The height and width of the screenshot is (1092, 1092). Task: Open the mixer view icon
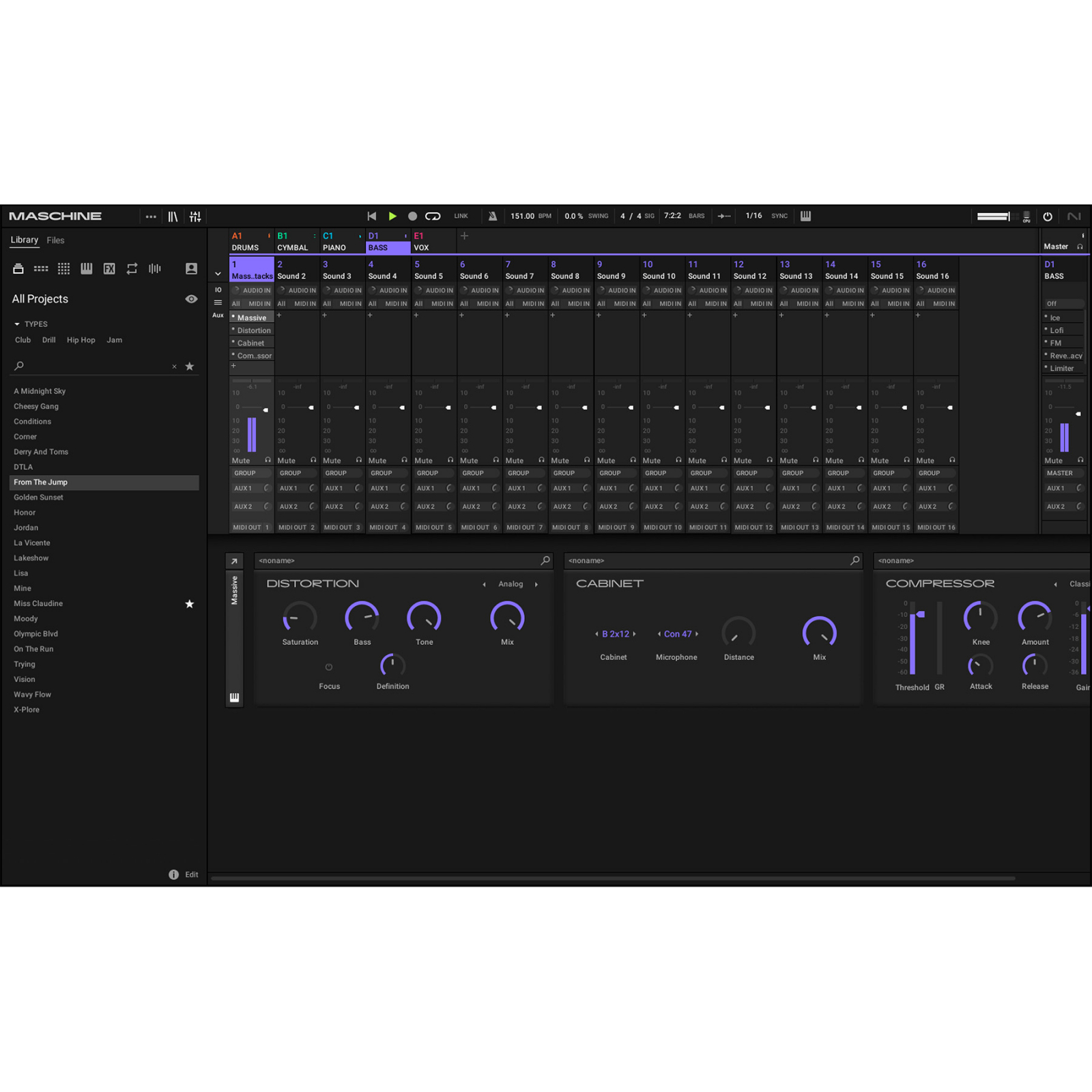click(x=195, y=216)
